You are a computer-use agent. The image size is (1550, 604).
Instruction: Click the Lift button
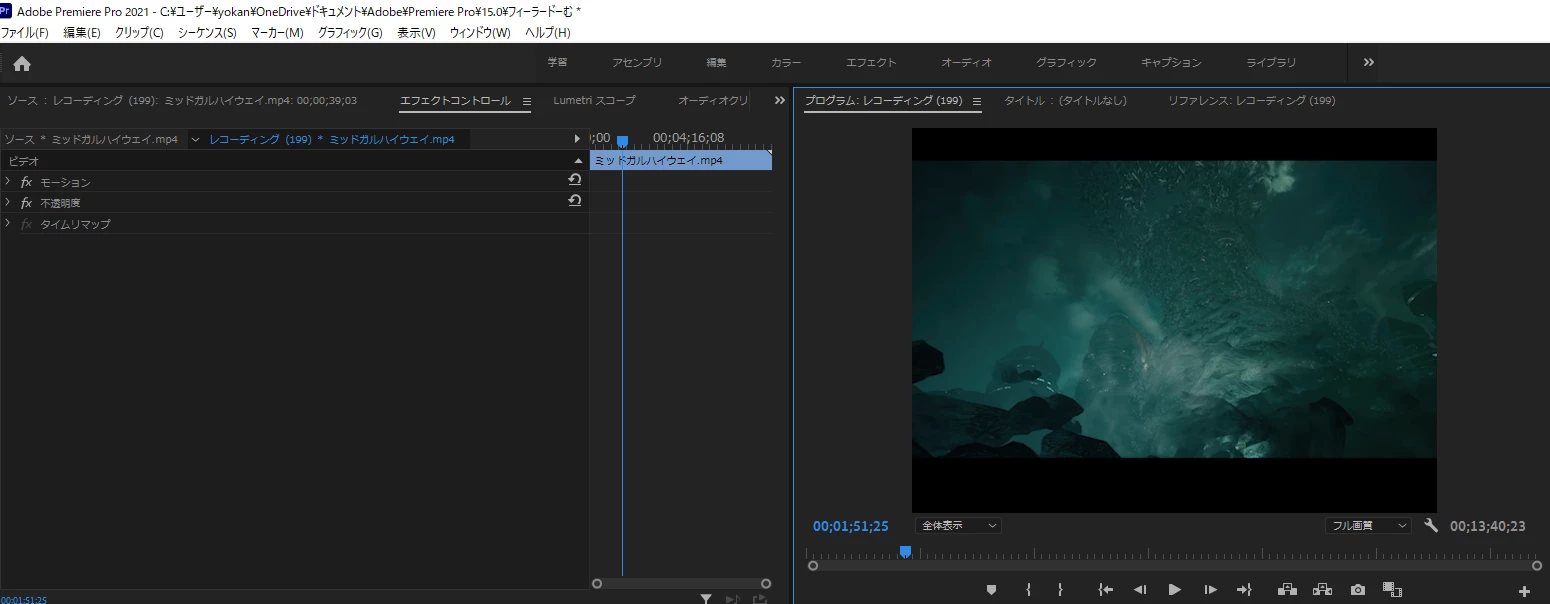point(1287,590)
